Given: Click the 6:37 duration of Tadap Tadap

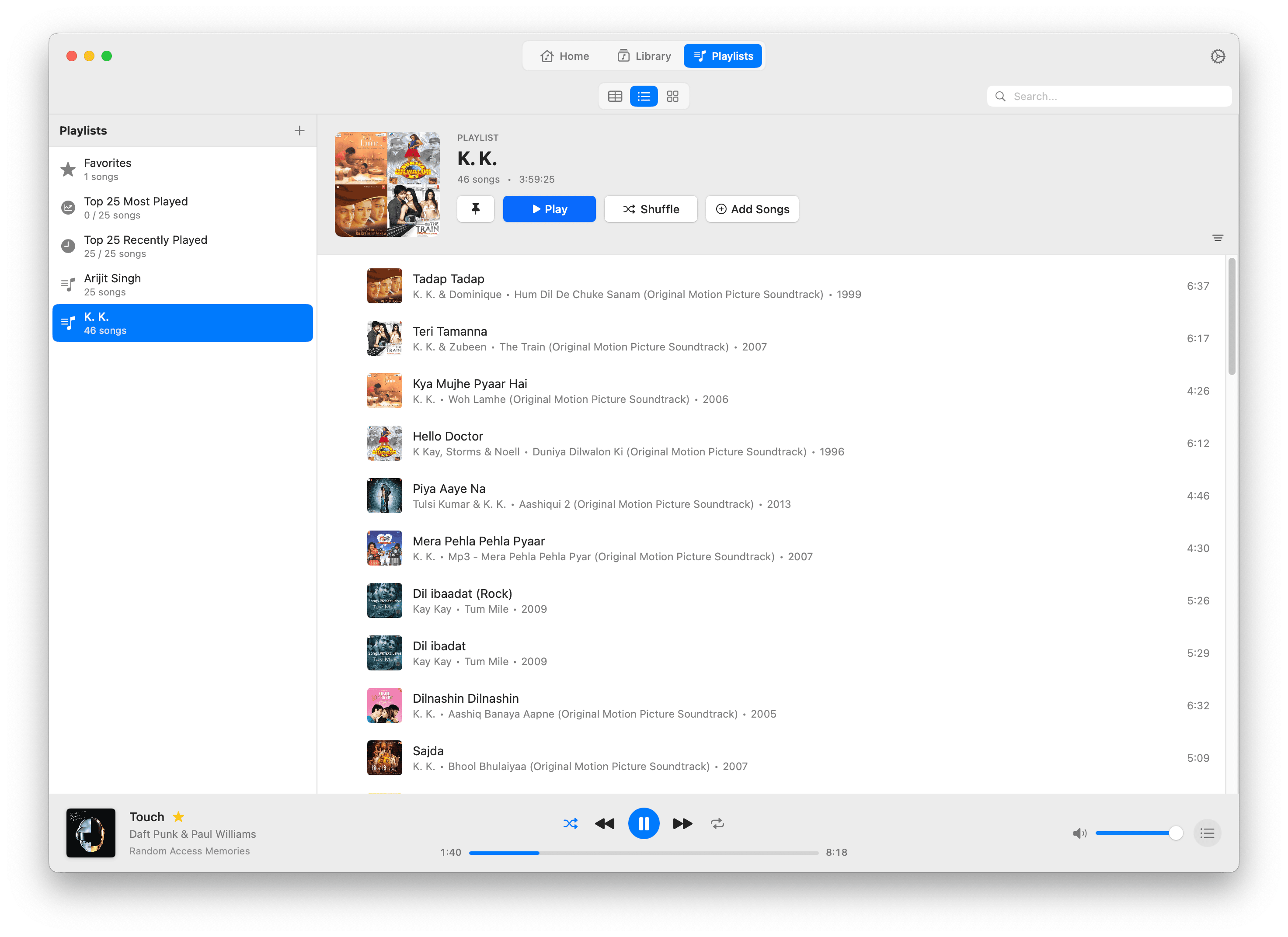Looking at the screenshot, I should 1197,286.
